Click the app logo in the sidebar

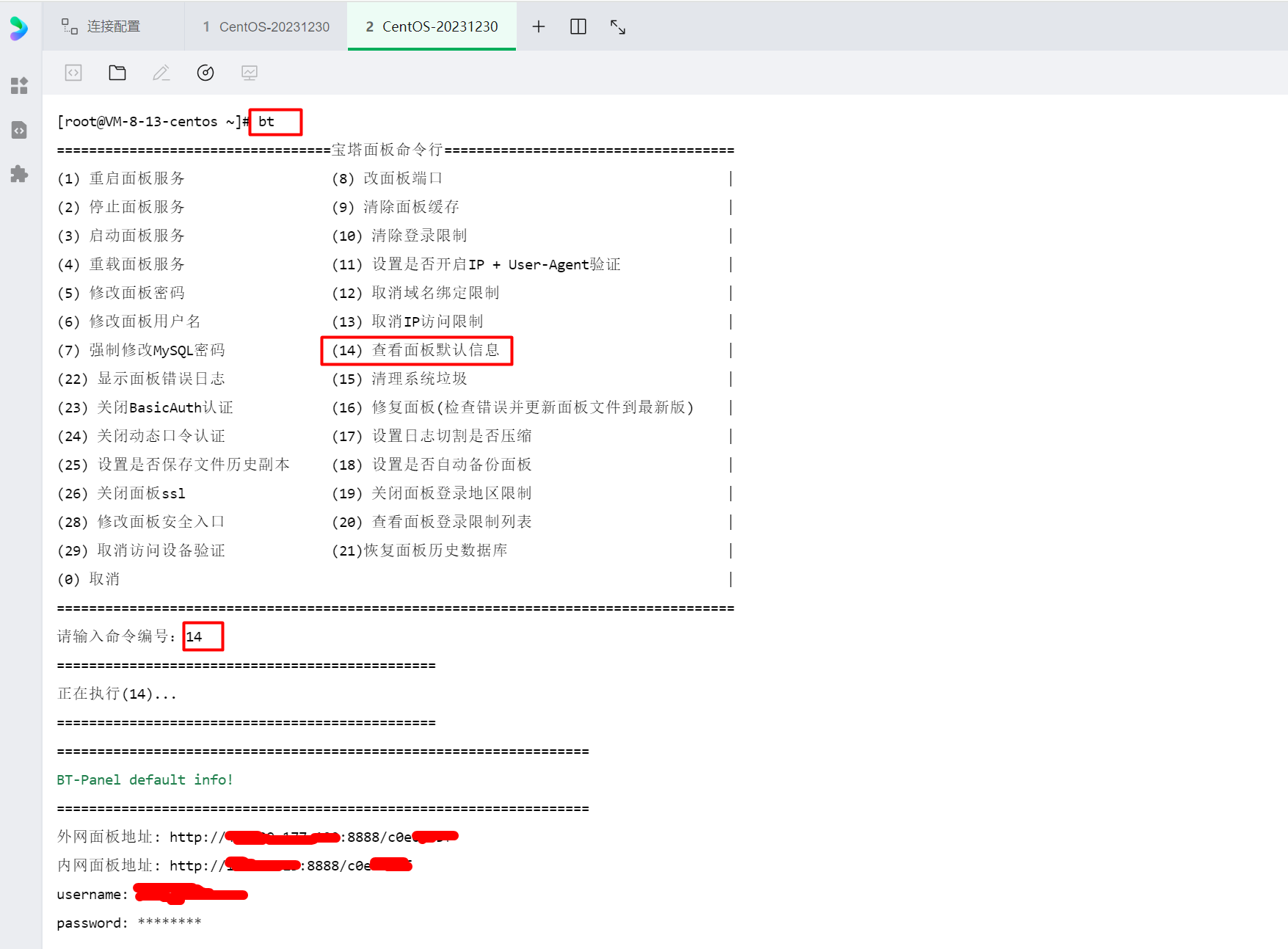tap(19, 28)
